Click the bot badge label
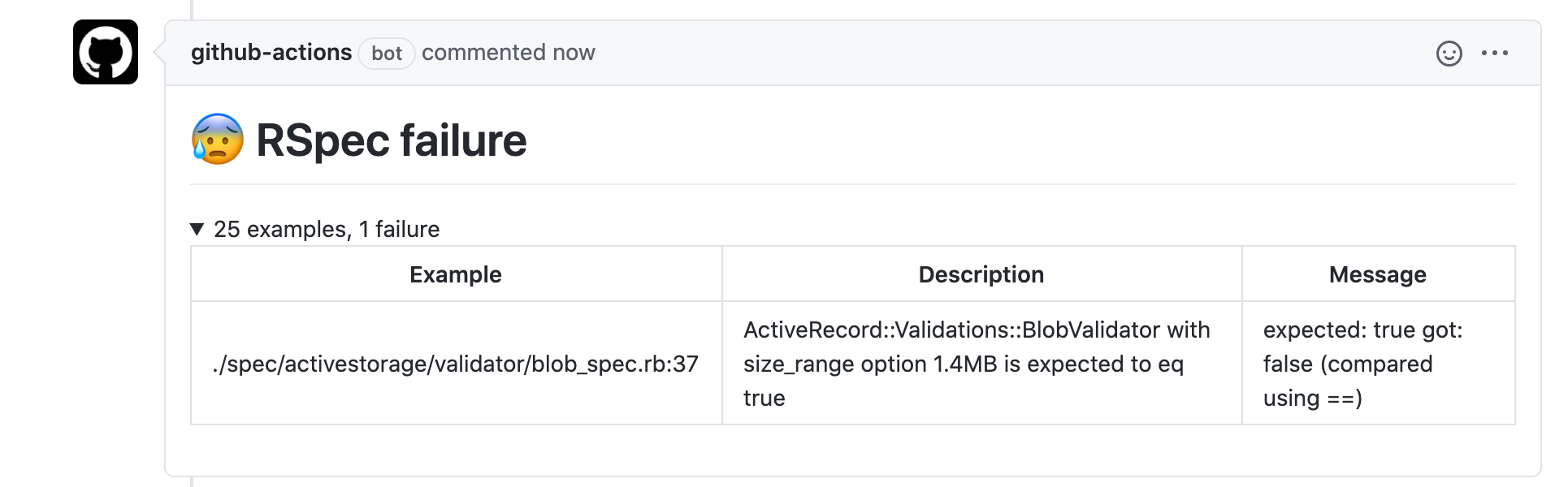Screen dimensions: 1568x487 click(386, 54)
